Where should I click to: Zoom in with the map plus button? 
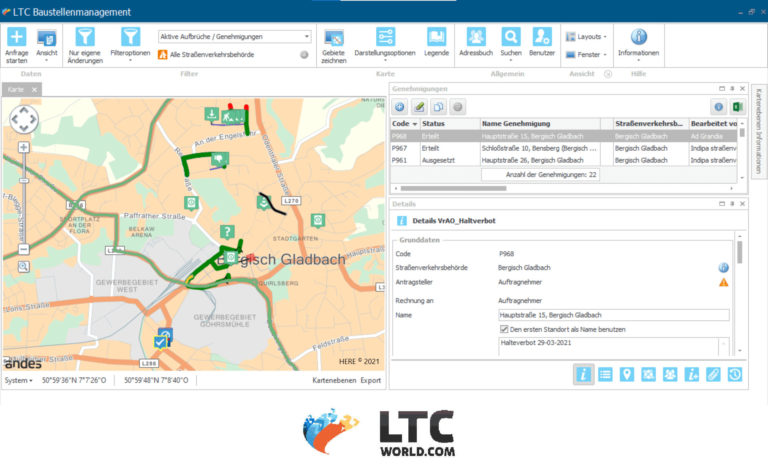[x=24, y=147]
